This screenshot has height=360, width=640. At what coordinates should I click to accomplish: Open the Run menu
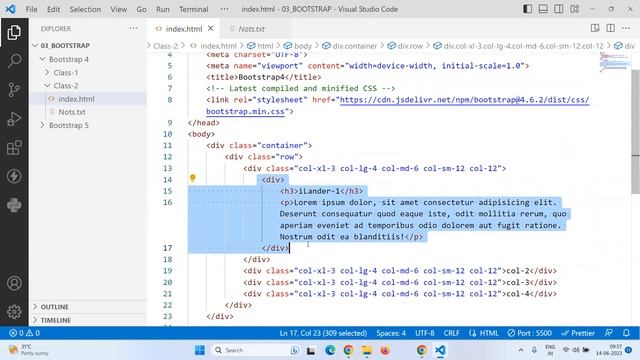pyautogui.click(x=162, y=9)
